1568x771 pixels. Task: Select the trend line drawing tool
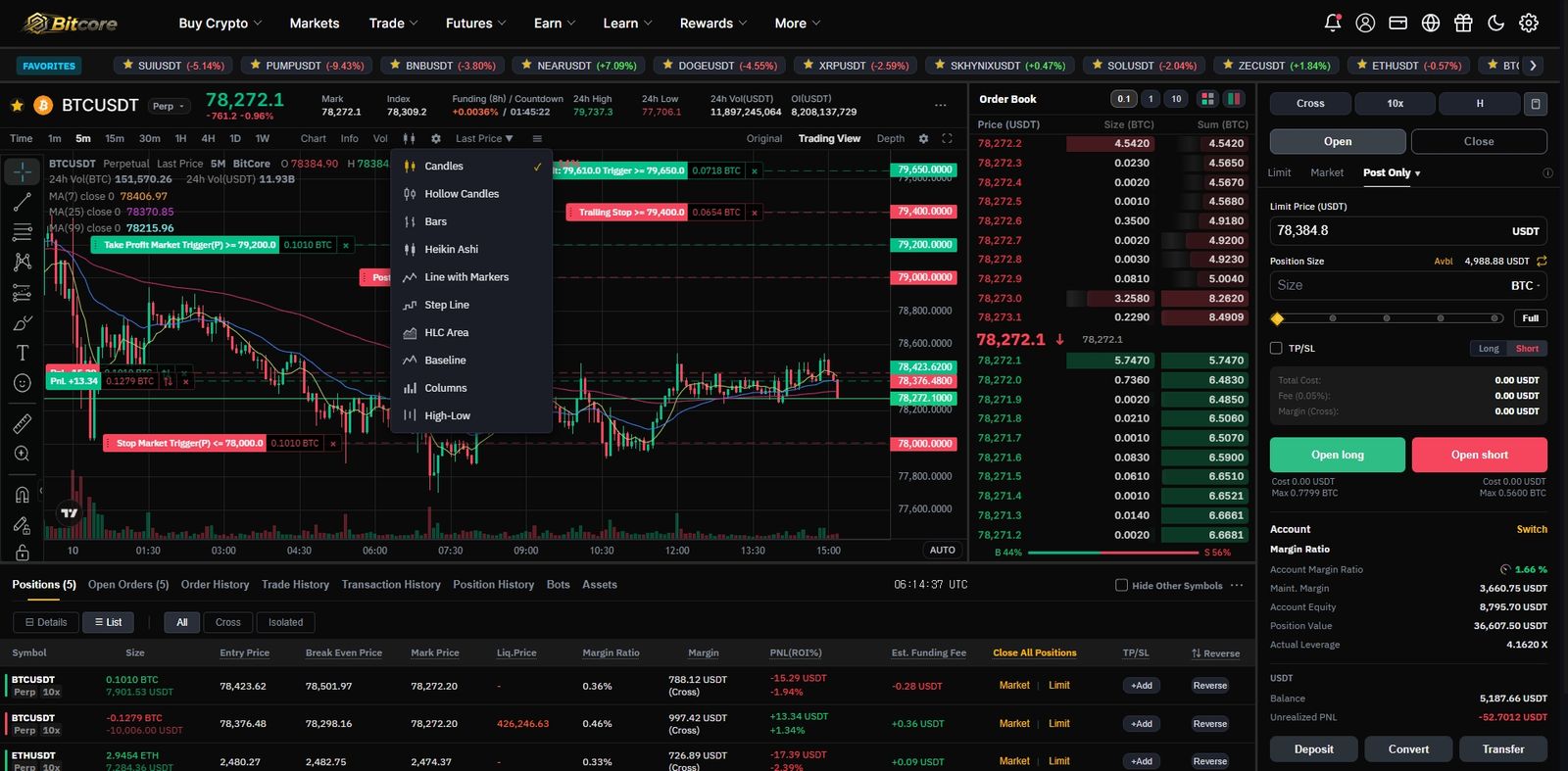pyautogui.click(x=22, y=203)
